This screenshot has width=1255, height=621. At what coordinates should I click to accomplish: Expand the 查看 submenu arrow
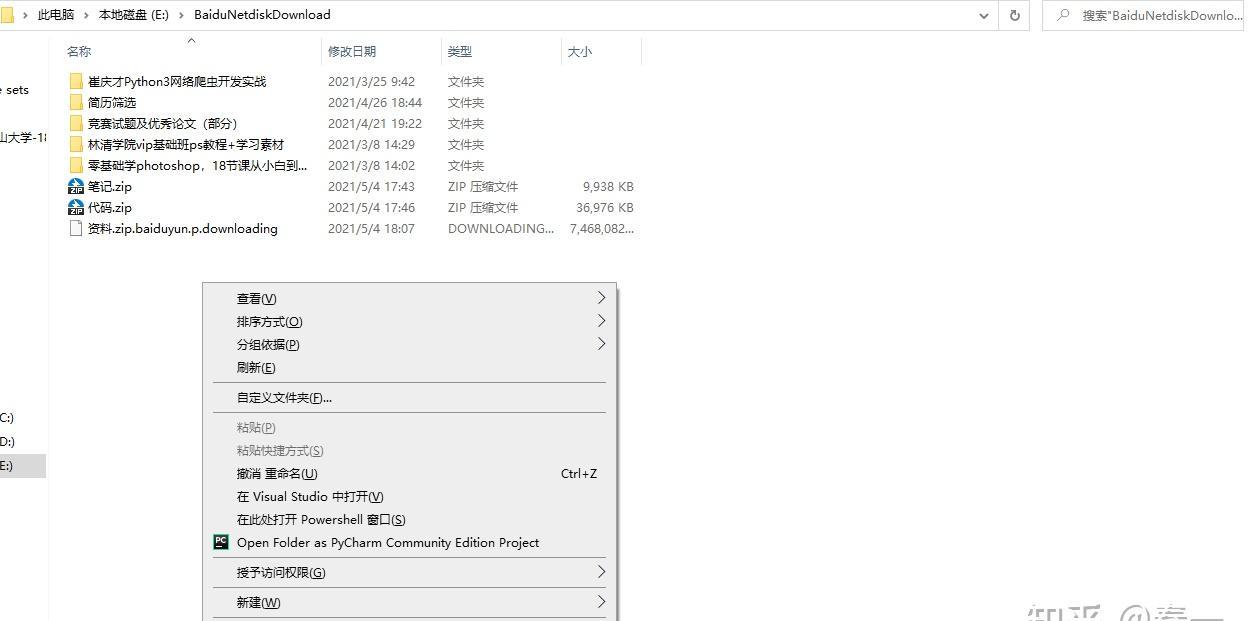601,297
